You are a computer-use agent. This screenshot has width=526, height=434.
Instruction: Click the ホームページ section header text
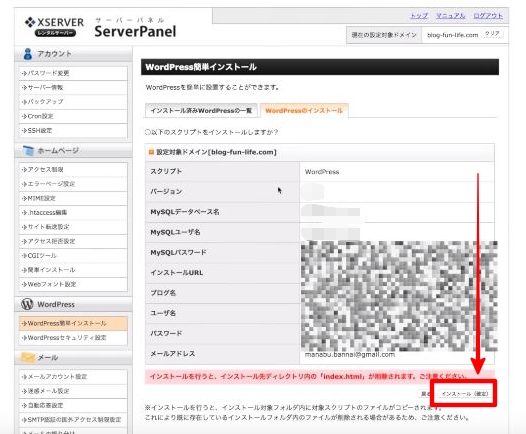click(x=58, y=151)
